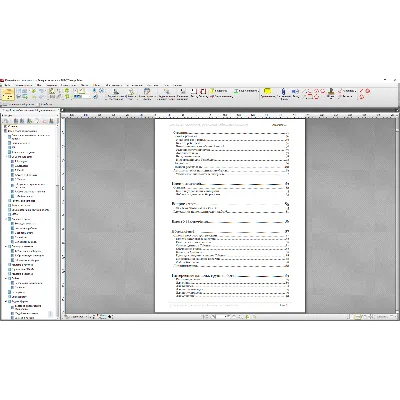Click the first bookmarks panel toolbar icon
Image resolution: width=400 pixels, height=400 pixels.
click(6, 121)
